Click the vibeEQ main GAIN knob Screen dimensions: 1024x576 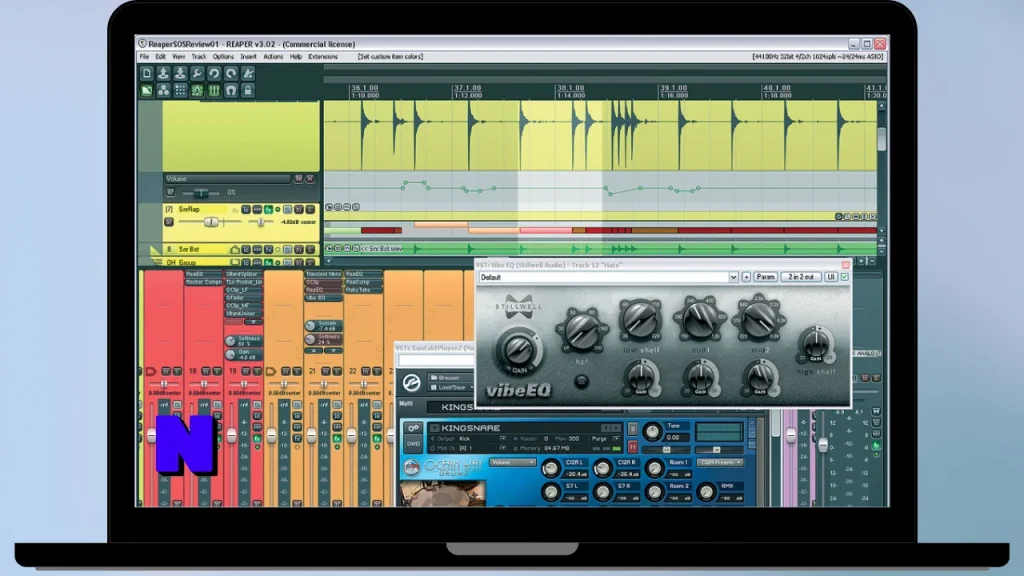(x=518, y=350)
